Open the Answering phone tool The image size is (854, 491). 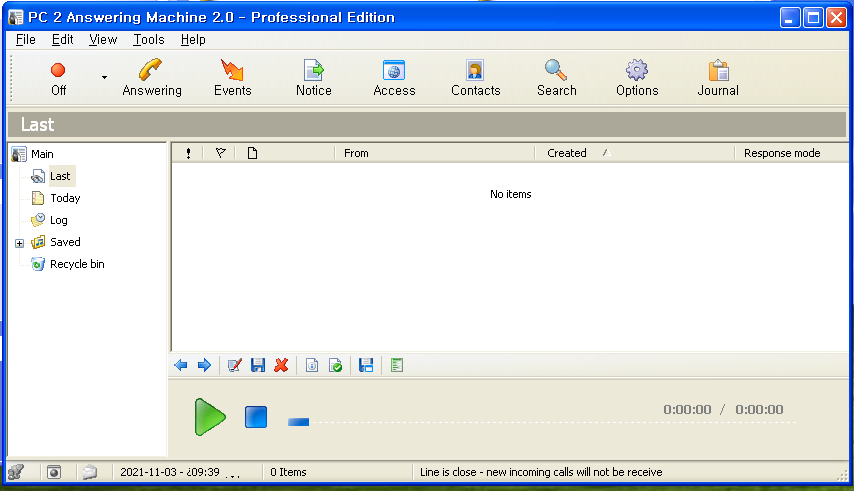point(152,78)
